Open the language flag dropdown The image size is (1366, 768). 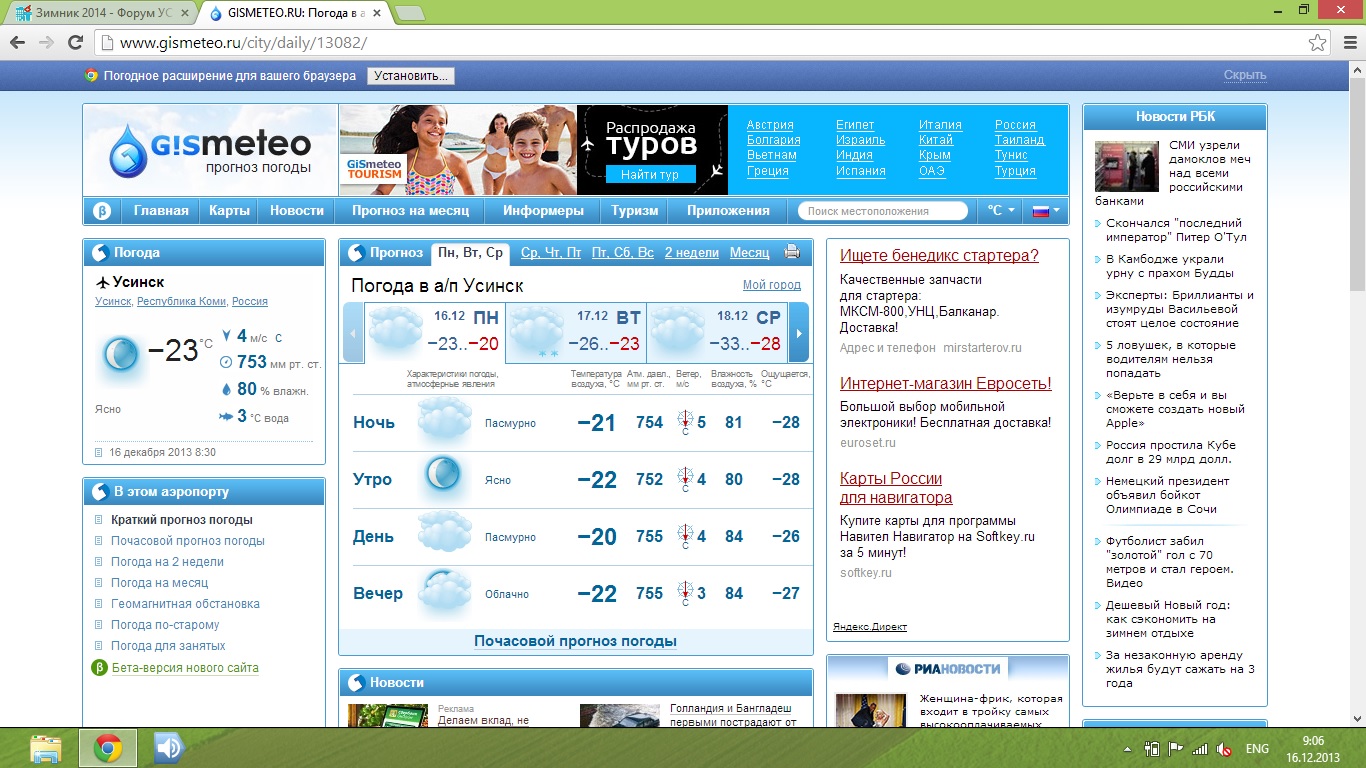(1046, 211)
